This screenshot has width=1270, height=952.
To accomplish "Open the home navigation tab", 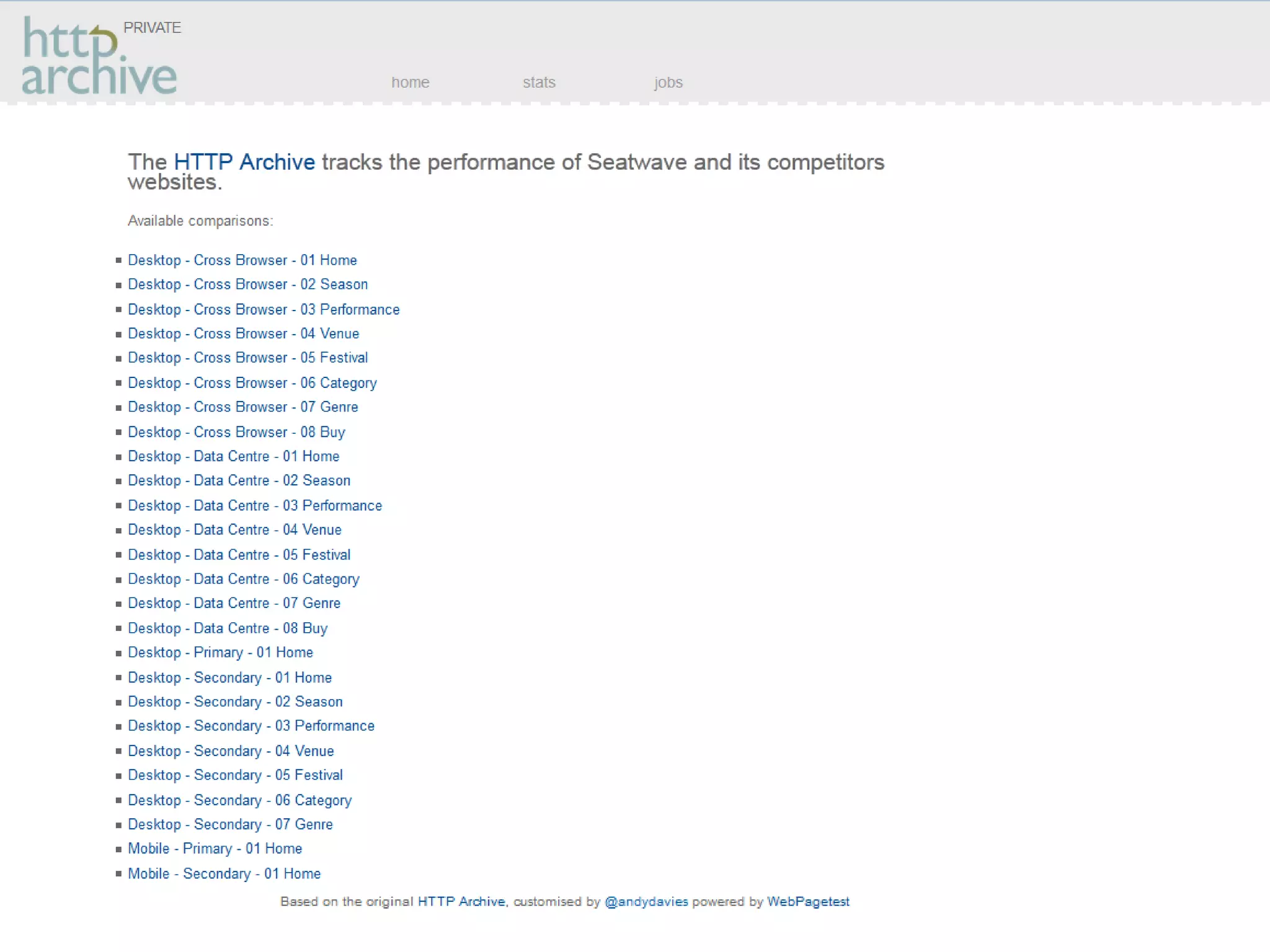I will point(410,82).
